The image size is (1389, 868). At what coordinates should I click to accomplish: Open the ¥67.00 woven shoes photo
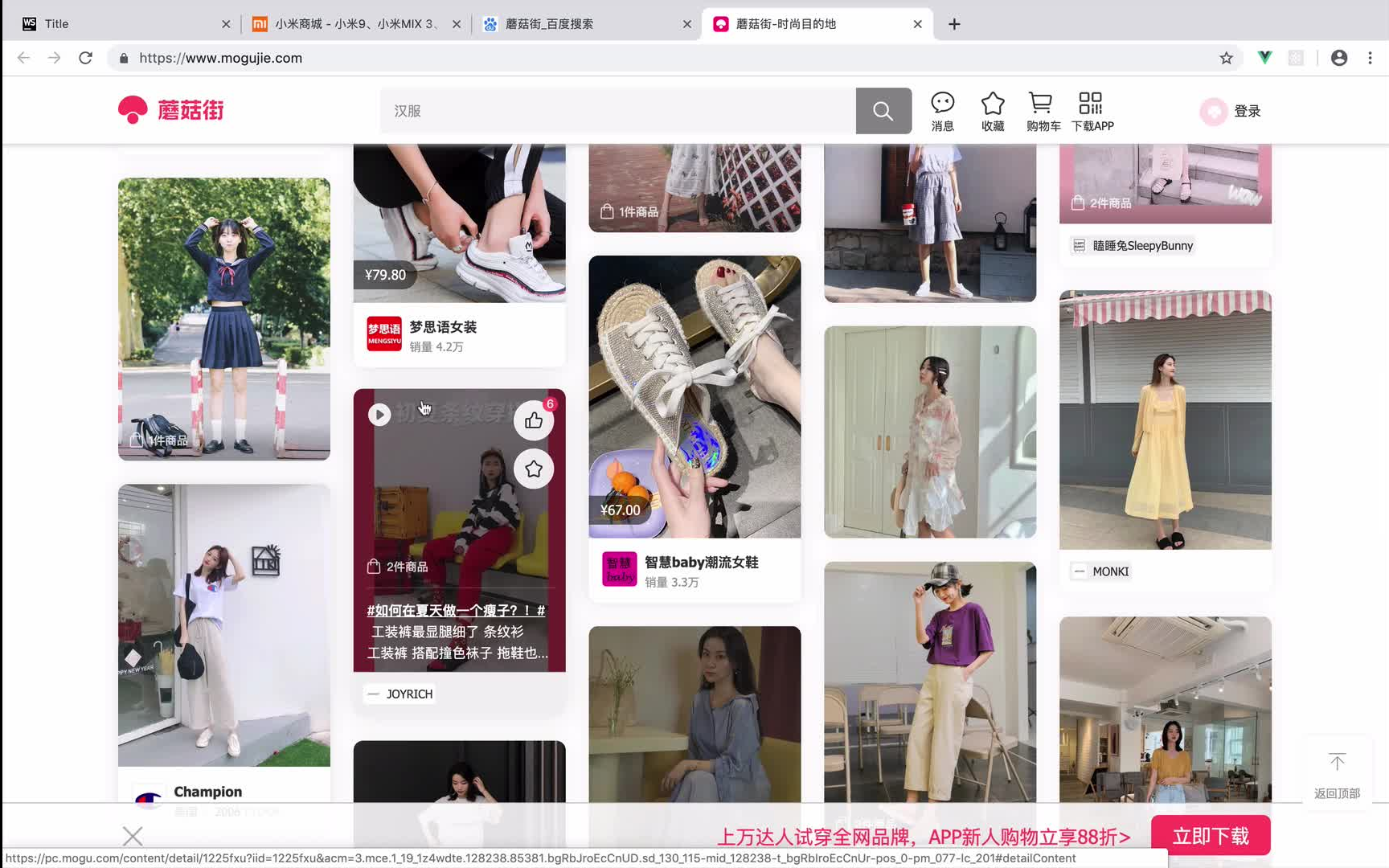tap(694, 396)
